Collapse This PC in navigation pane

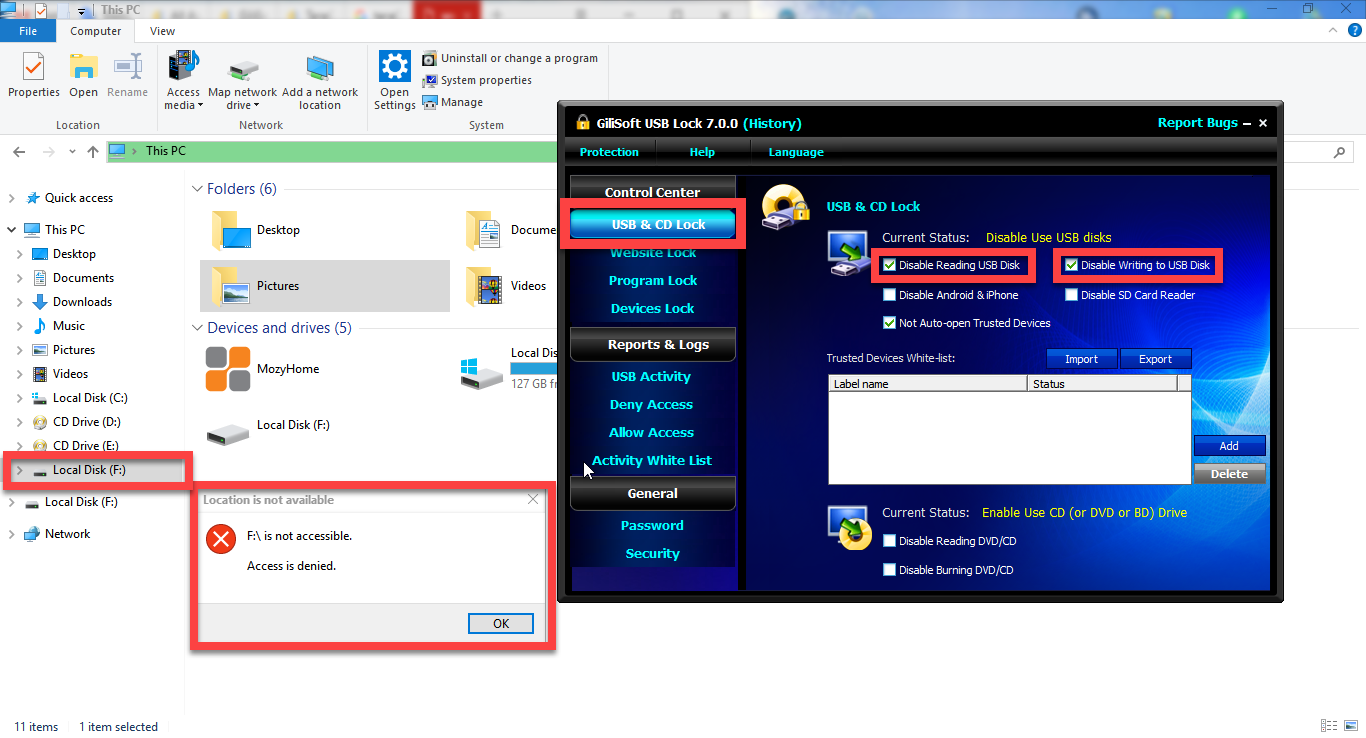coord(12,230)
